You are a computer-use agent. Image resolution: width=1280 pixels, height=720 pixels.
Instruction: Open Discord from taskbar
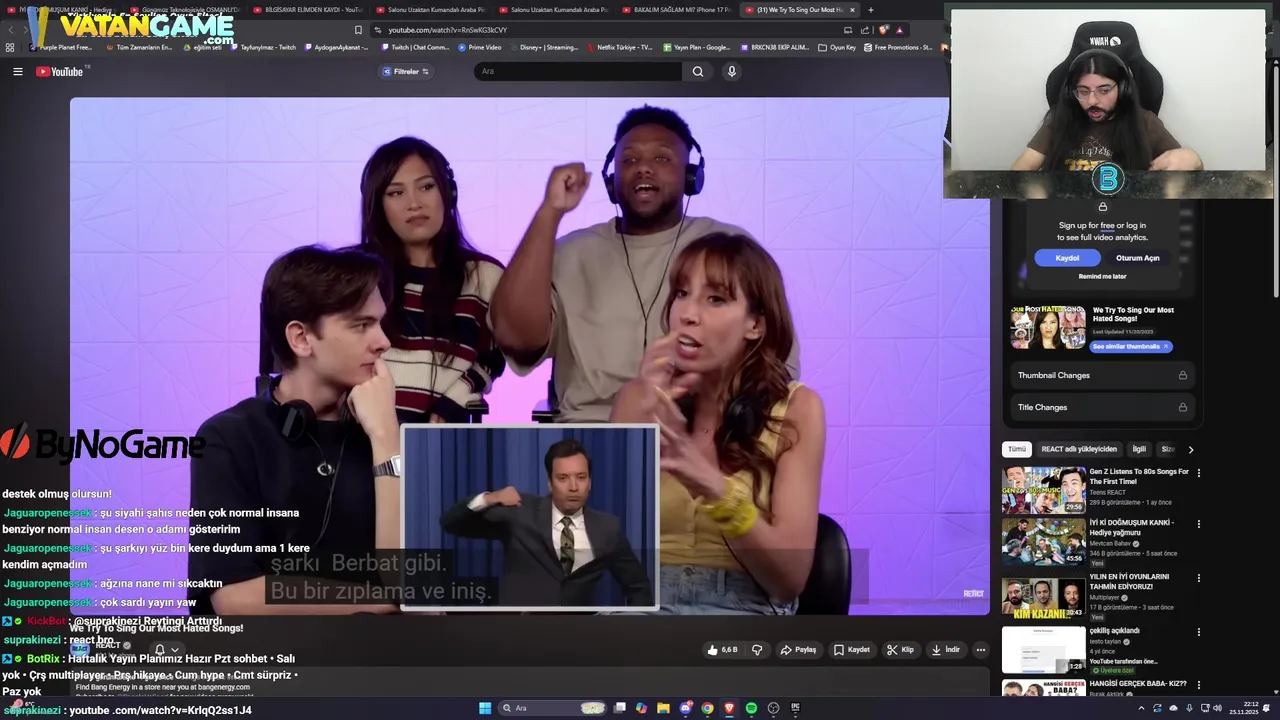tap(685, 708)
